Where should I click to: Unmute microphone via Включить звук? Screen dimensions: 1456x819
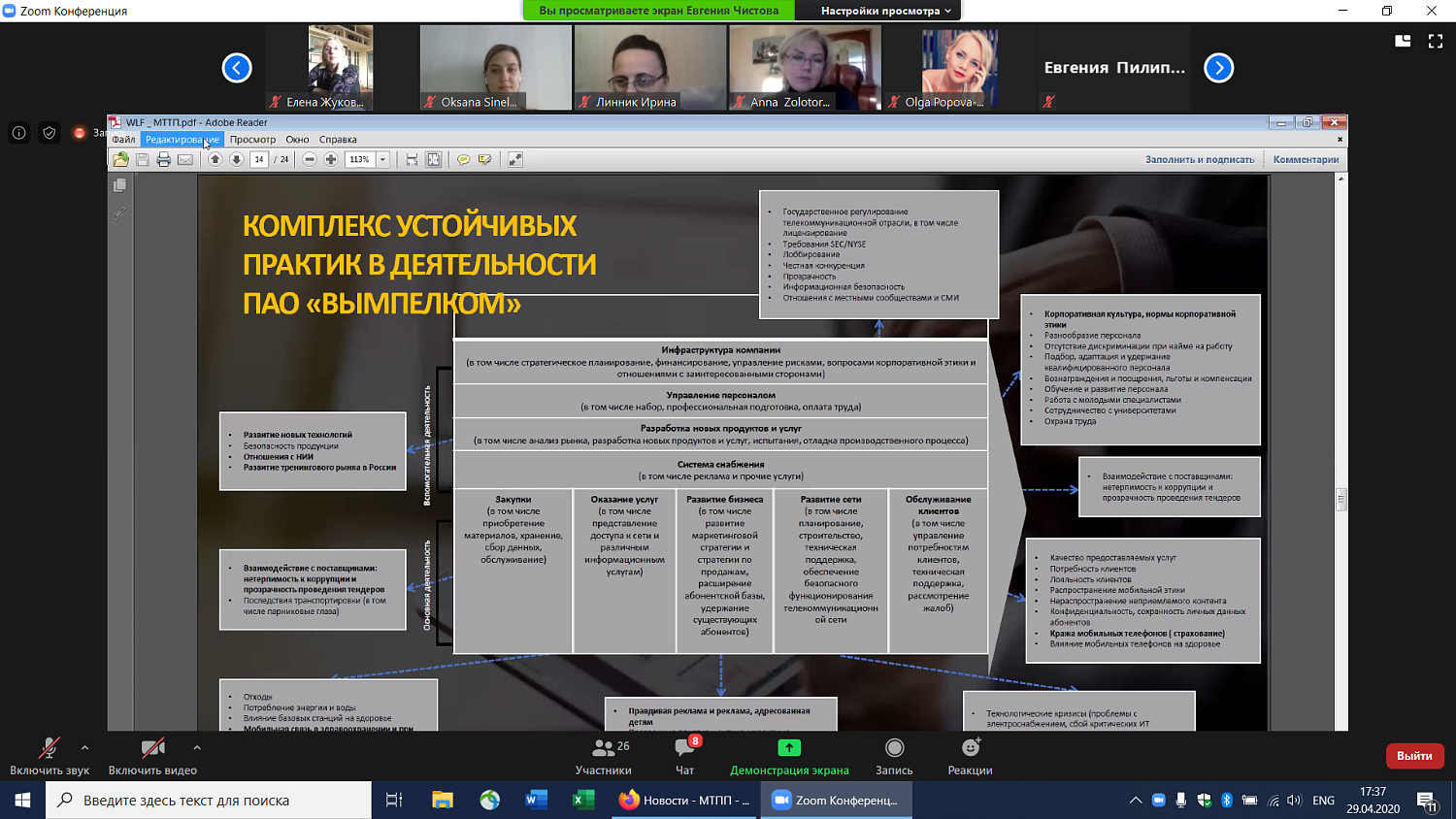point(50,756)
